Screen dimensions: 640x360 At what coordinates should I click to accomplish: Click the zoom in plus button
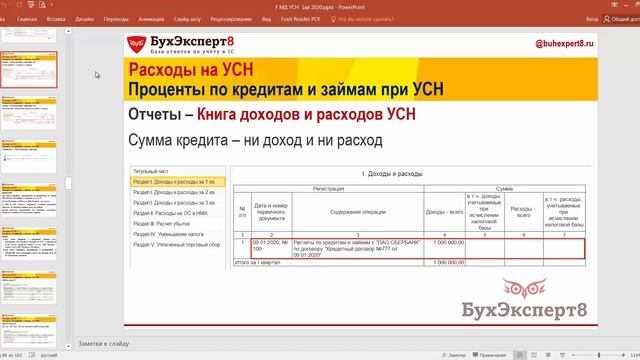pyautogui.click(x=623, y=355)
